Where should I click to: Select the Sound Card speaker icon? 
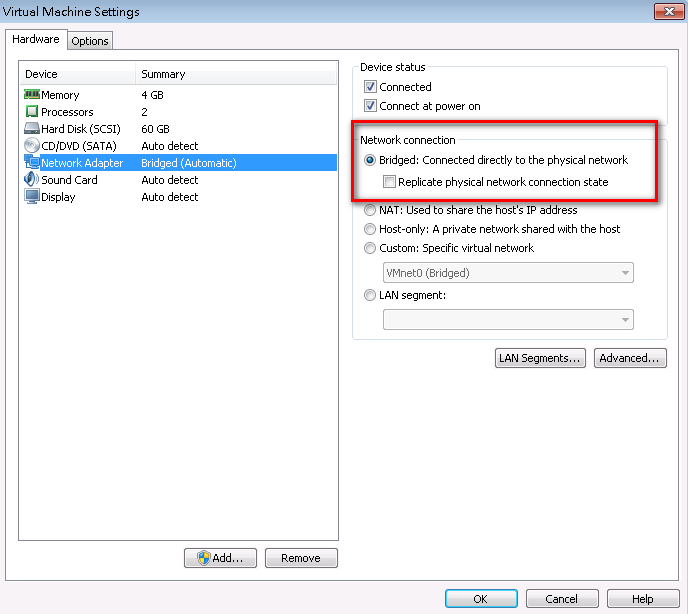coord(32,180)
